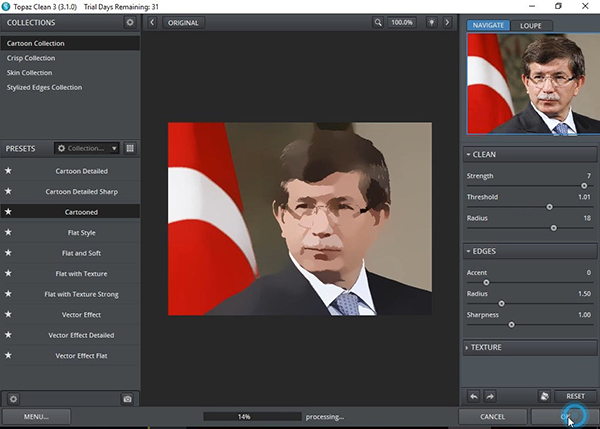600x429 pixels.
Task: Select Stylized Edges Collection
Action: (70, 88)
